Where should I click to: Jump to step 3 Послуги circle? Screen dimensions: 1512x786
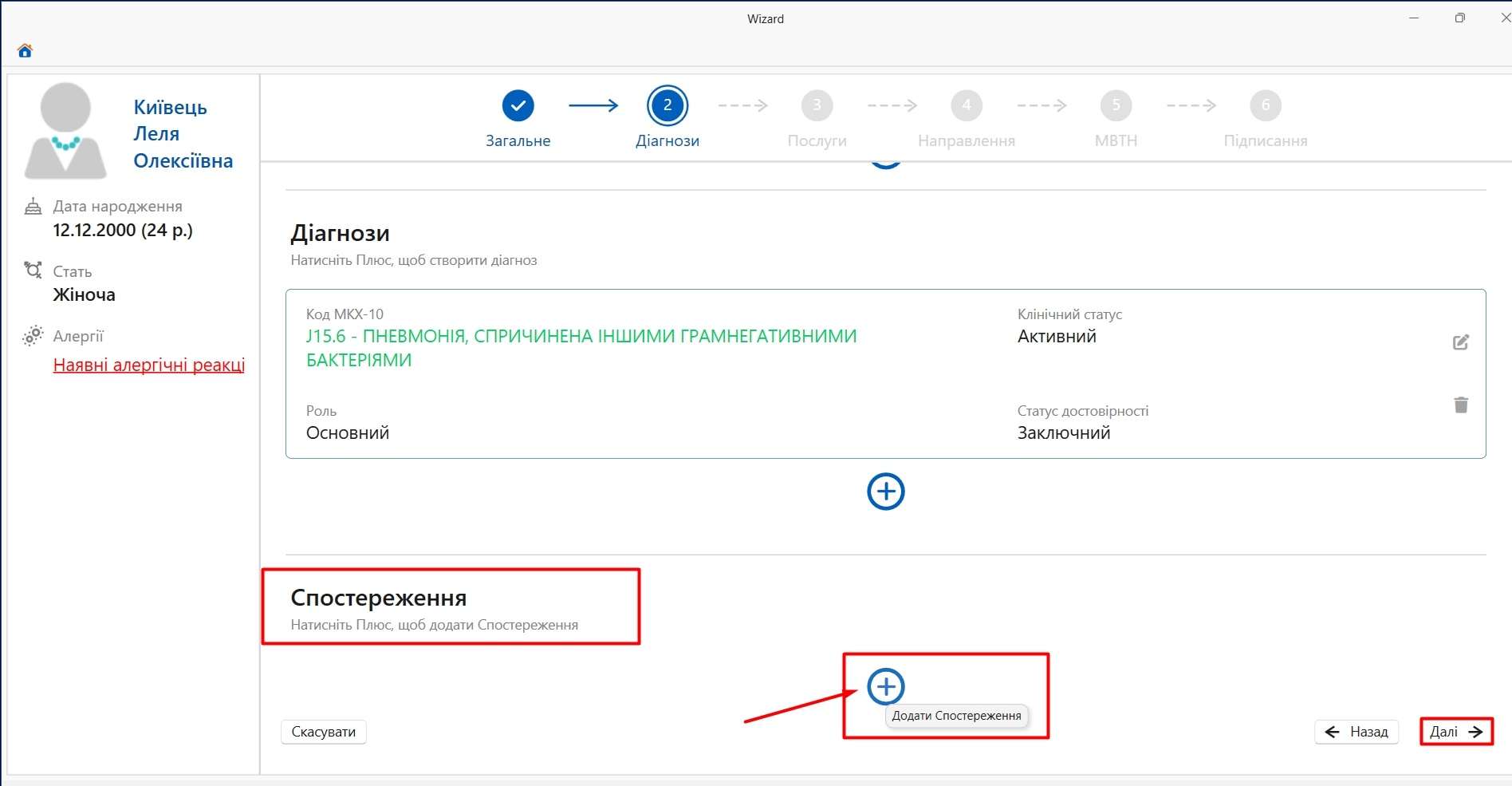[x=817, y=105]
